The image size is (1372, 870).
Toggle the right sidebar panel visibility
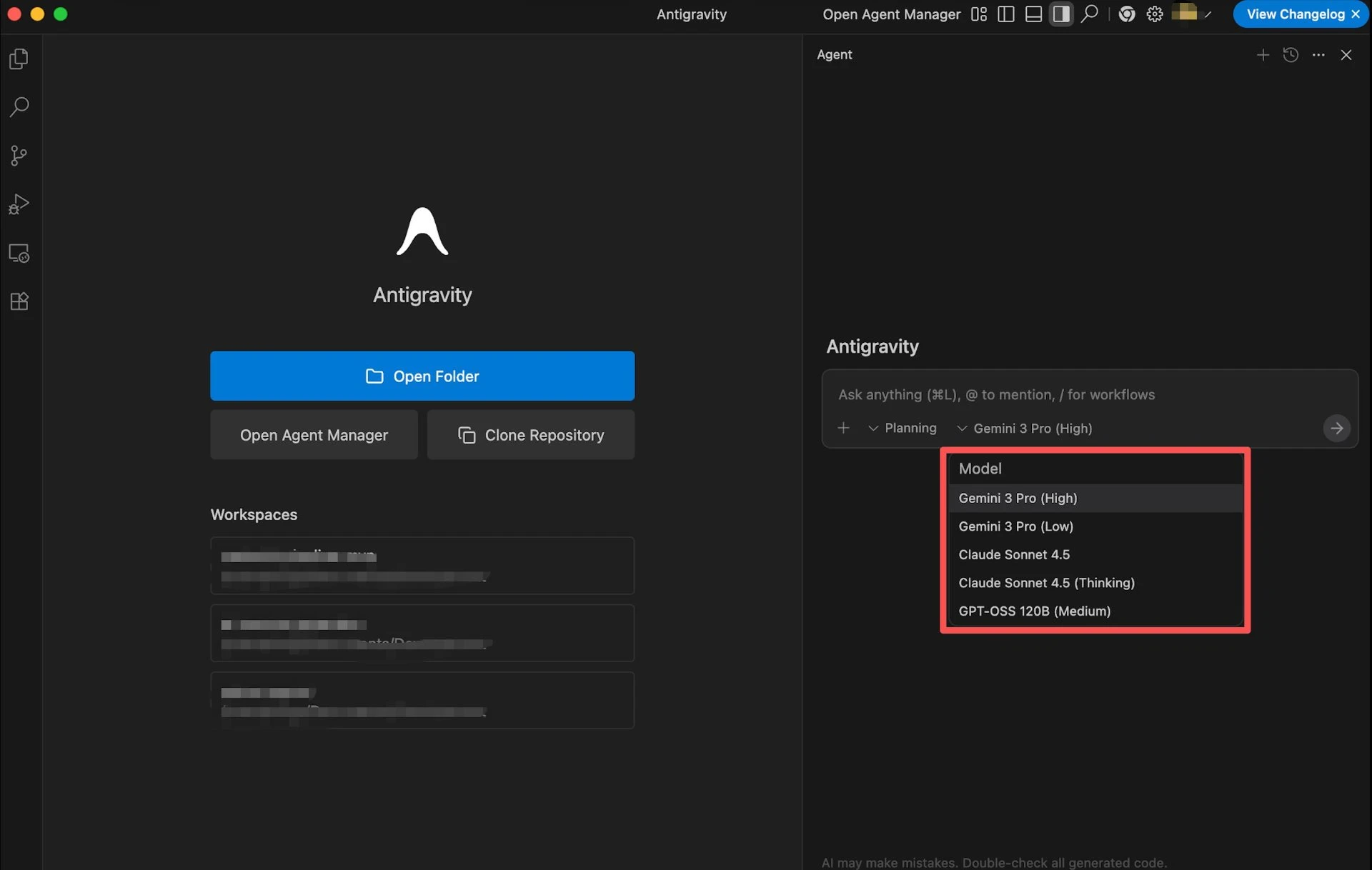(1060, 14)
